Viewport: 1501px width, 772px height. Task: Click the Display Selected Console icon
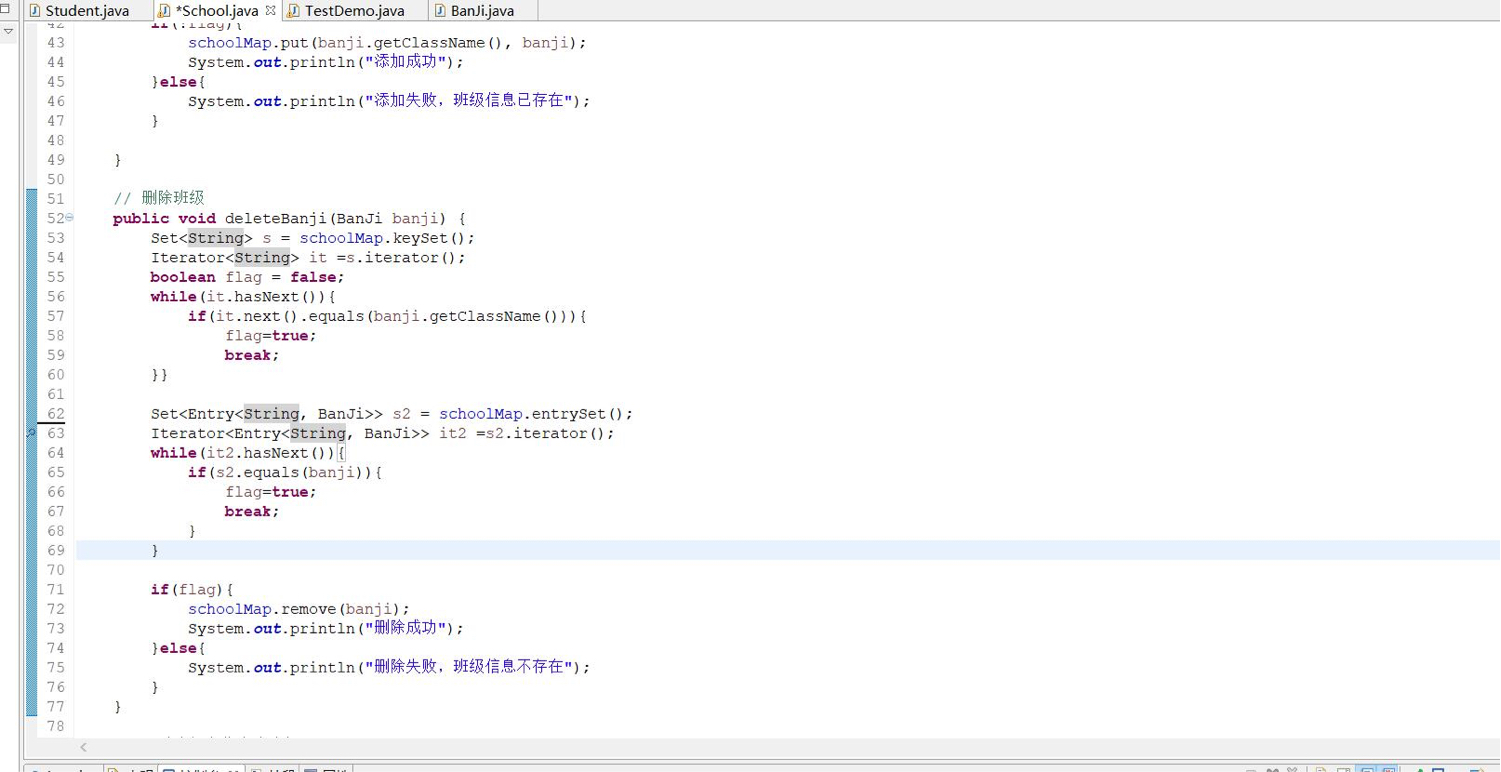point(1438,770)
